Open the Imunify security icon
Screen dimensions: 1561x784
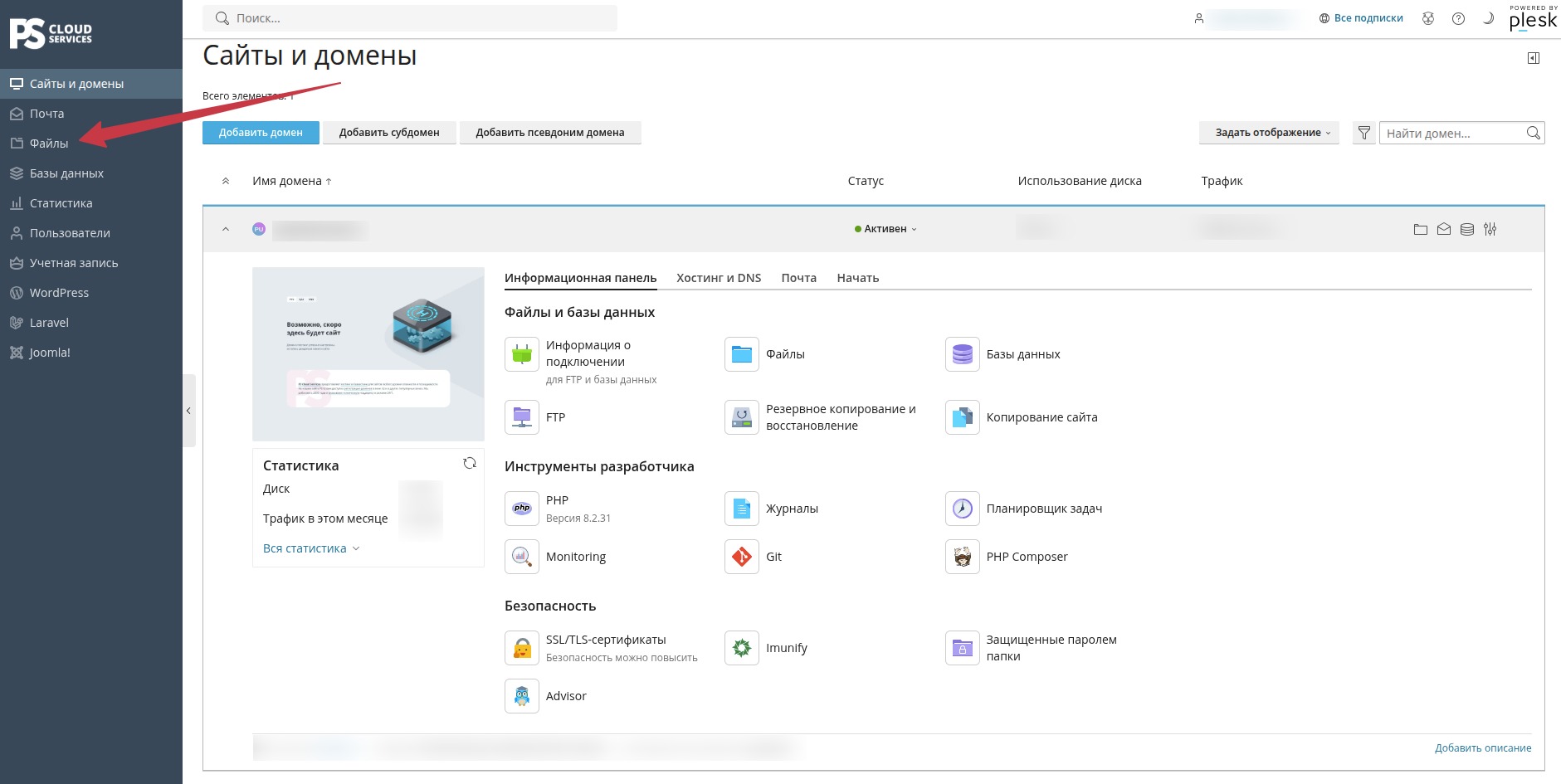741,648
